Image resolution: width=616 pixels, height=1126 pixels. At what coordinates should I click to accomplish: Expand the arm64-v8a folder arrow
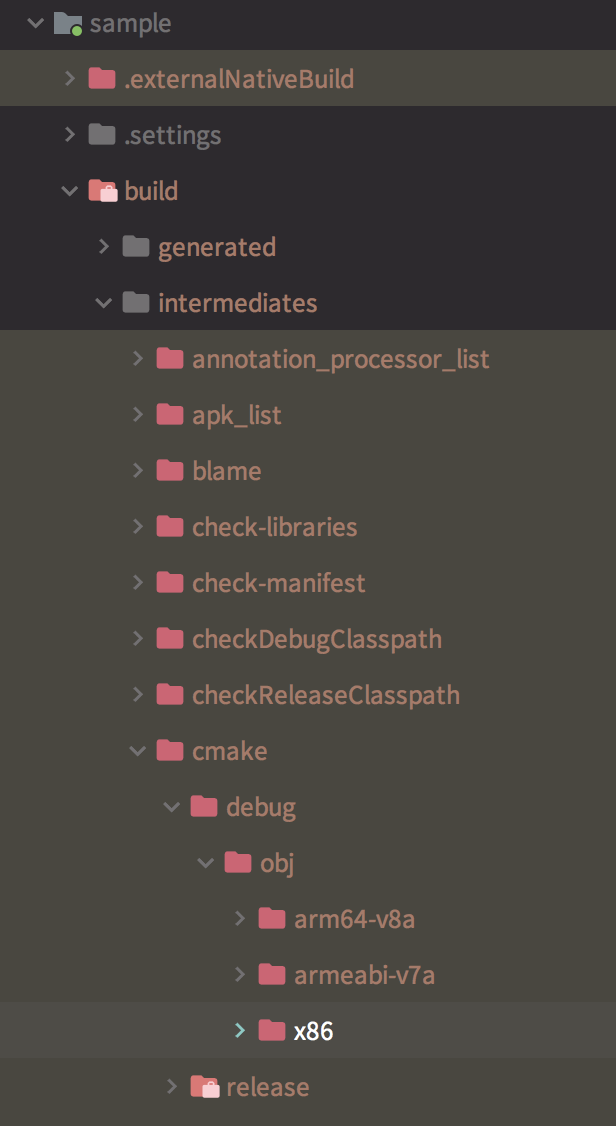[240, 918]
